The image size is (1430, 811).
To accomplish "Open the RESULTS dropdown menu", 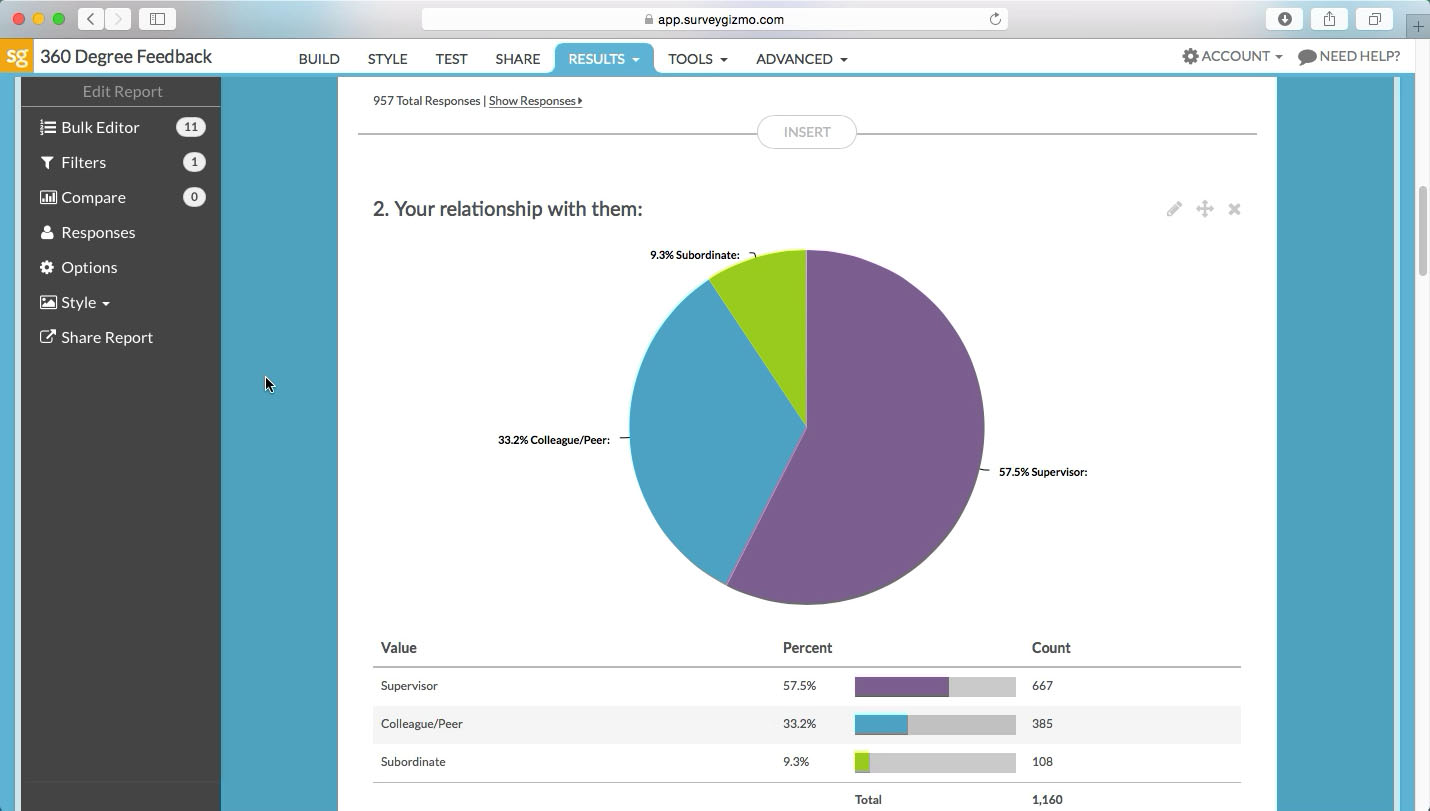I will (603, 59).
